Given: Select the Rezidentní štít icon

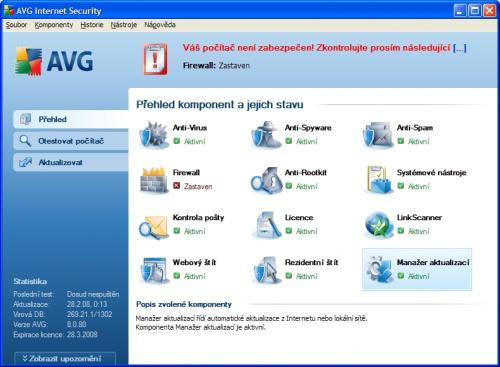Looking at the screenshot, I should tap(266, 270).
